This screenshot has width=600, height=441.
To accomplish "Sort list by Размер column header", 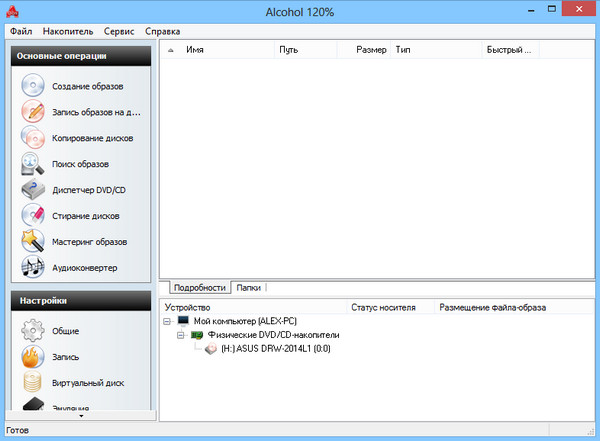I will pos(371,48).
